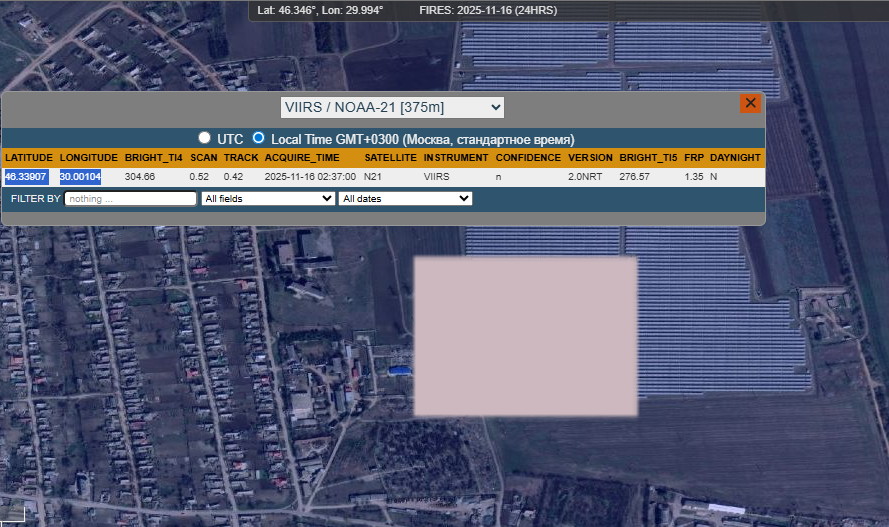Click the BRIGHT_TI4 column header
The height and width of the screenshot is (527, 889).
154,158
